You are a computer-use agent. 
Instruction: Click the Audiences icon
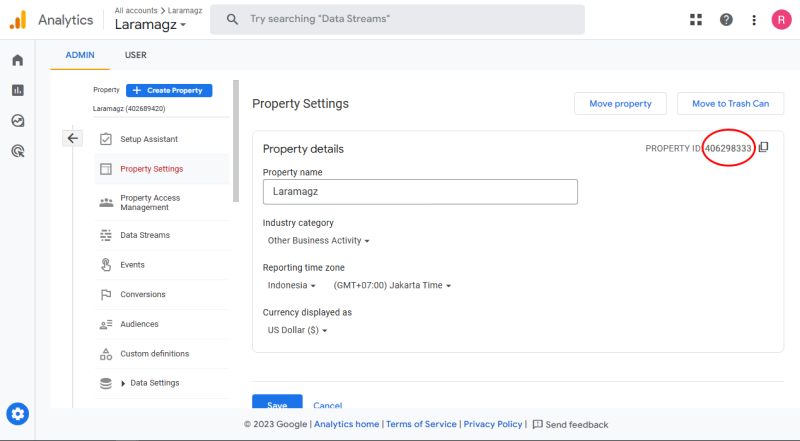pyautogui.click(x=106, y=324)
